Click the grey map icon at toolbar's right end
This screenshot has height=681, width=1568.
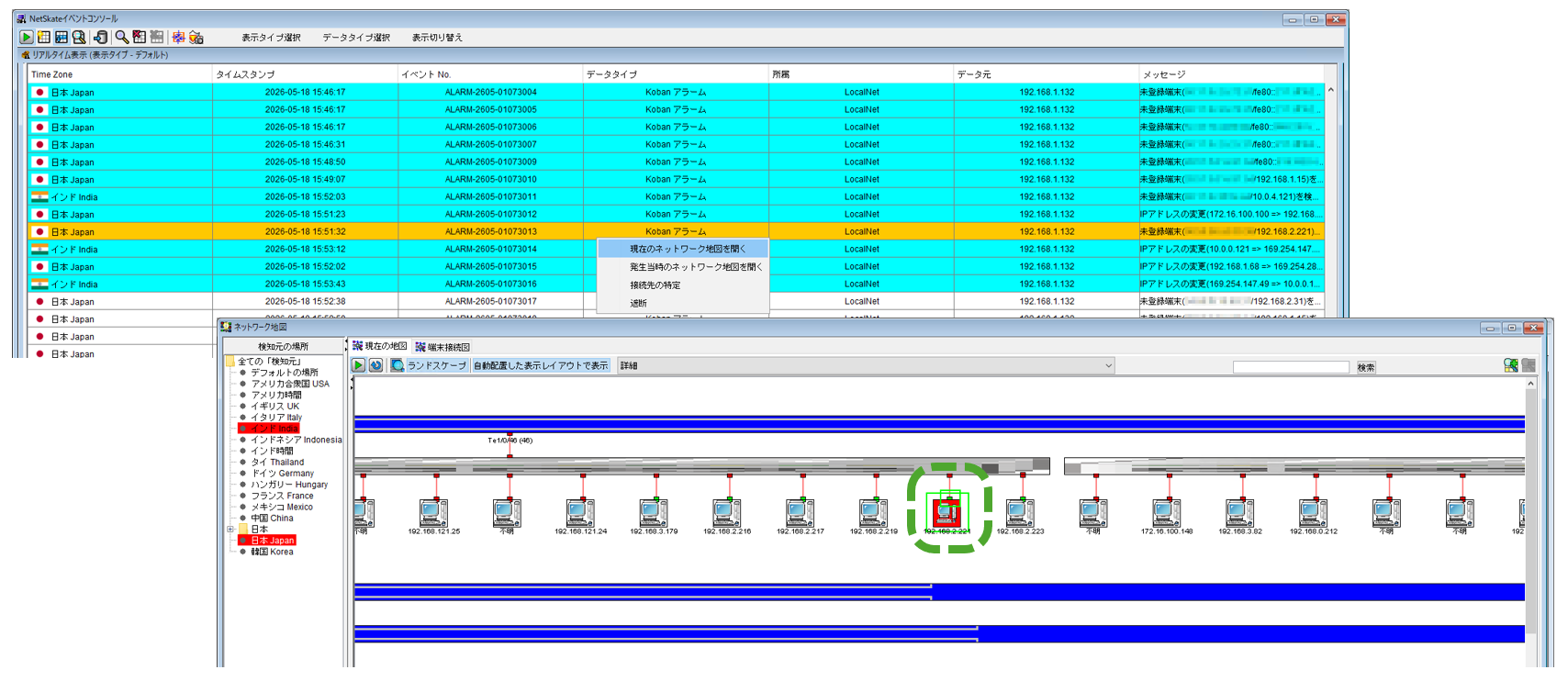(1529, 365)
